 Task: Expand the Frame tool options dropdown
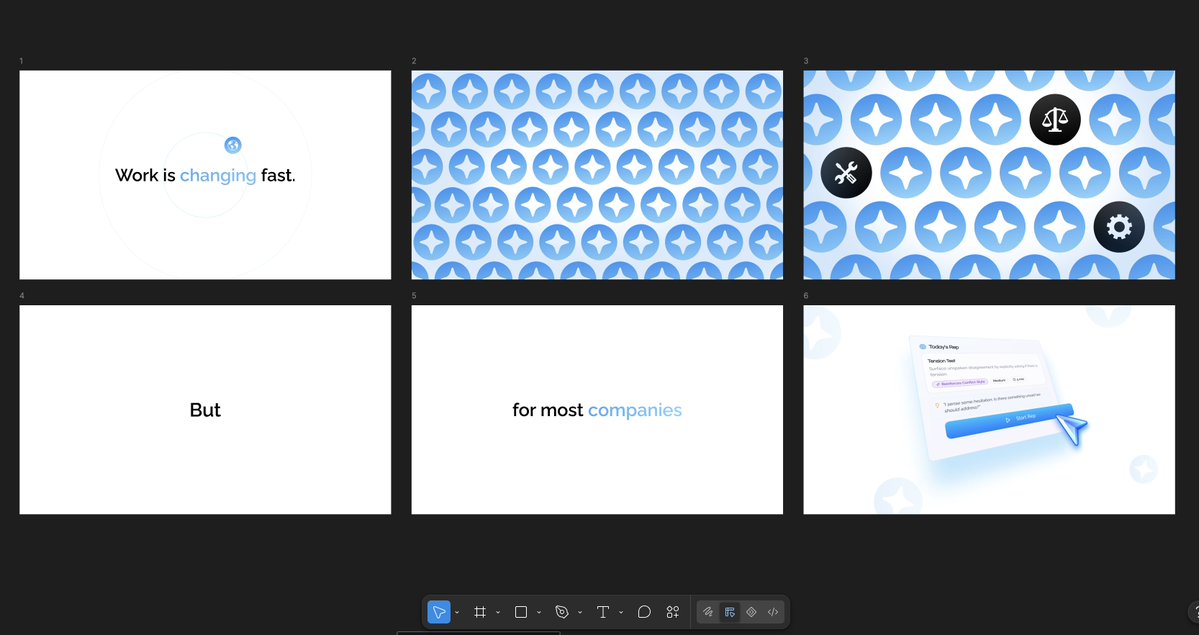[498, 612]
